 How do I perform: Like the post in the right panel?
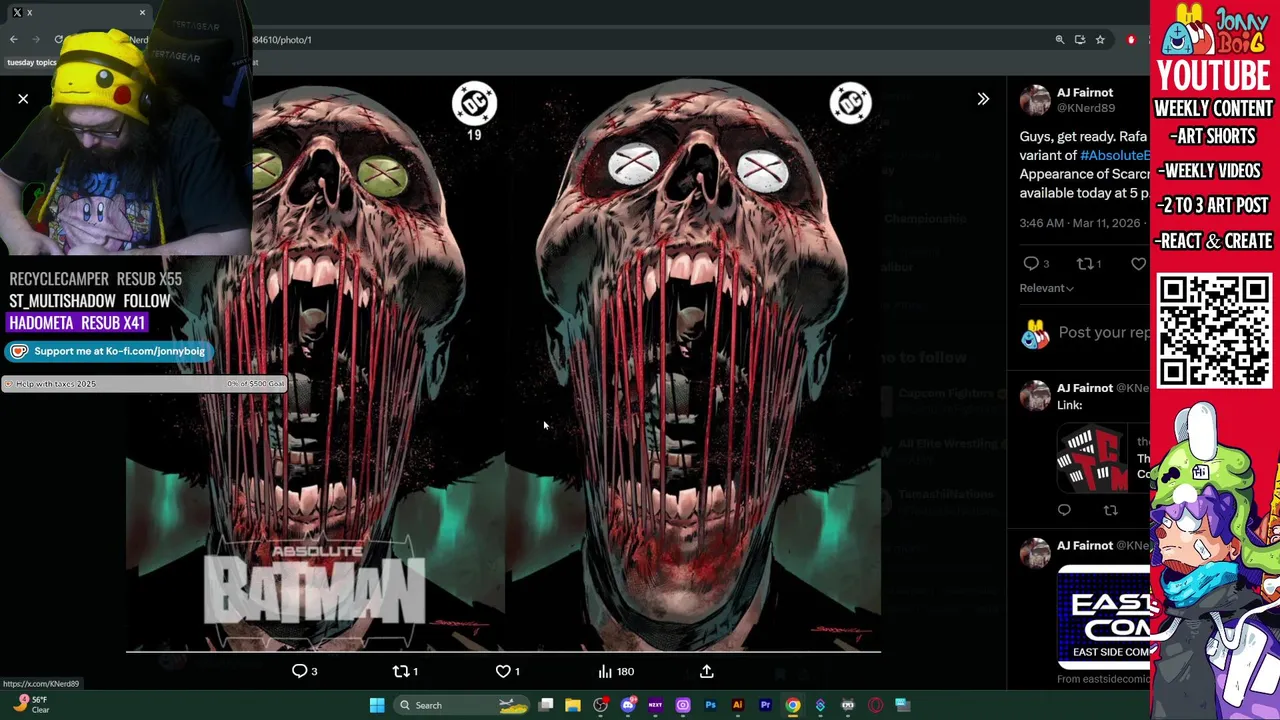pyautogui.click(x=1138, y=264)
